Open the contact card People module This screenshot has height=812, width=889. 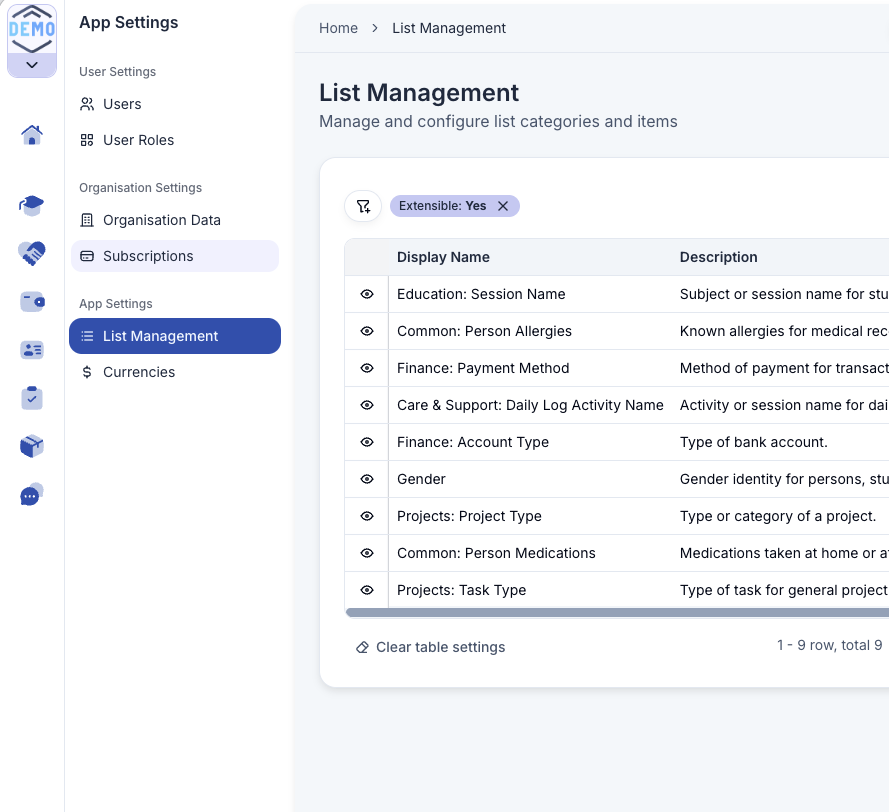pos(32,350)
